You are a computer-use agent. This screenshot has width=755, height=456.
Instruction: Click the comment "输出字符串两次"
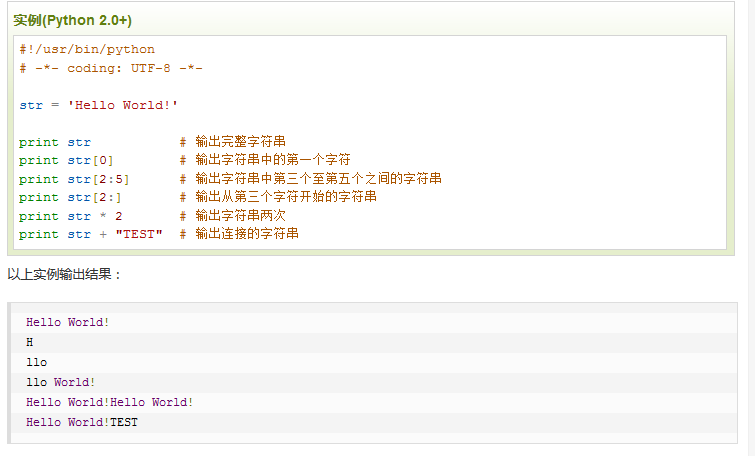[x=240, y=216]
